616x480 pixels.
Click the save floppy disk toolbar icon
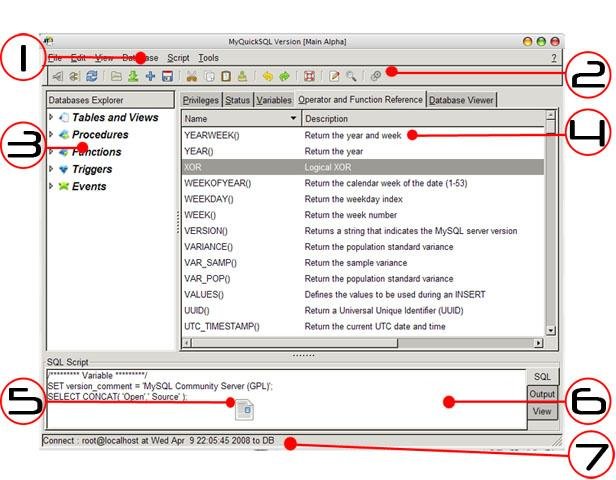168,76
